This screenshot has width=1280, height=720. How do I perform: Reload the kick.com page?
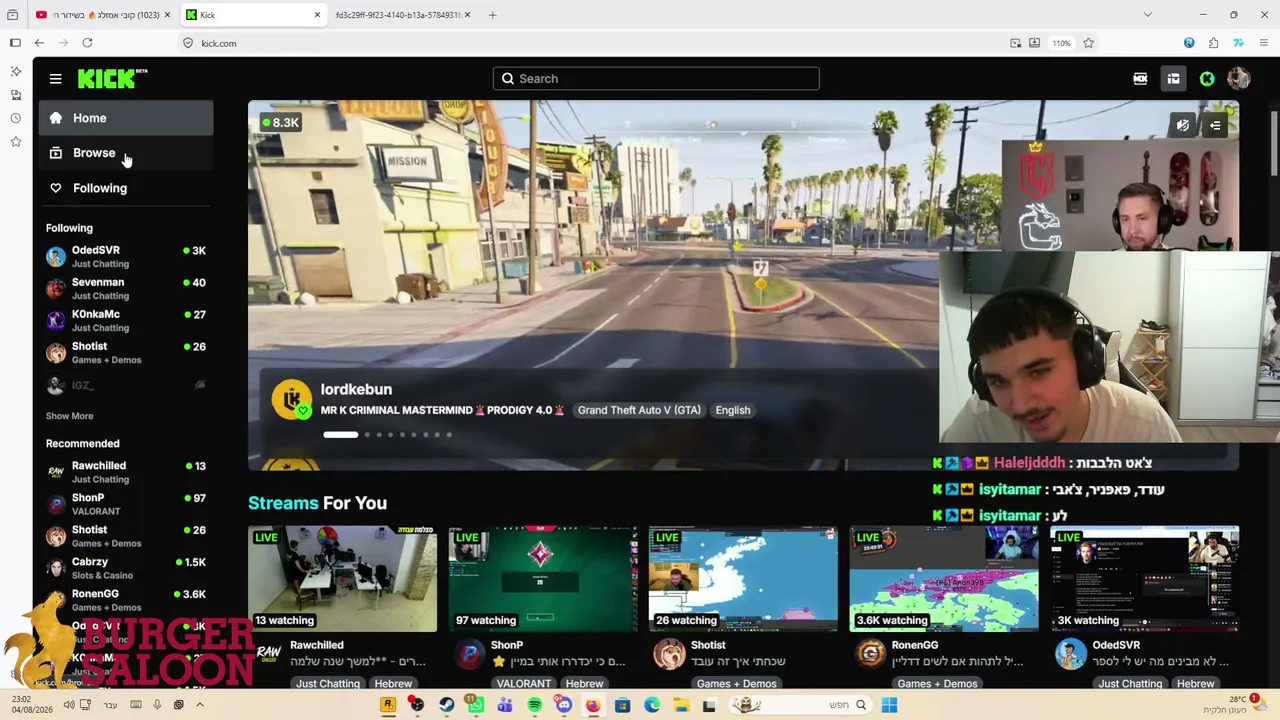point(87,43)
